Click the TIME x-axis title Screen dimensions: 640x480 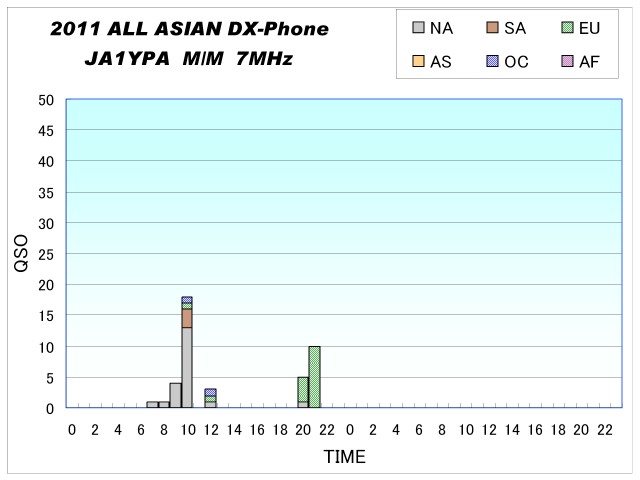point(344,457)
